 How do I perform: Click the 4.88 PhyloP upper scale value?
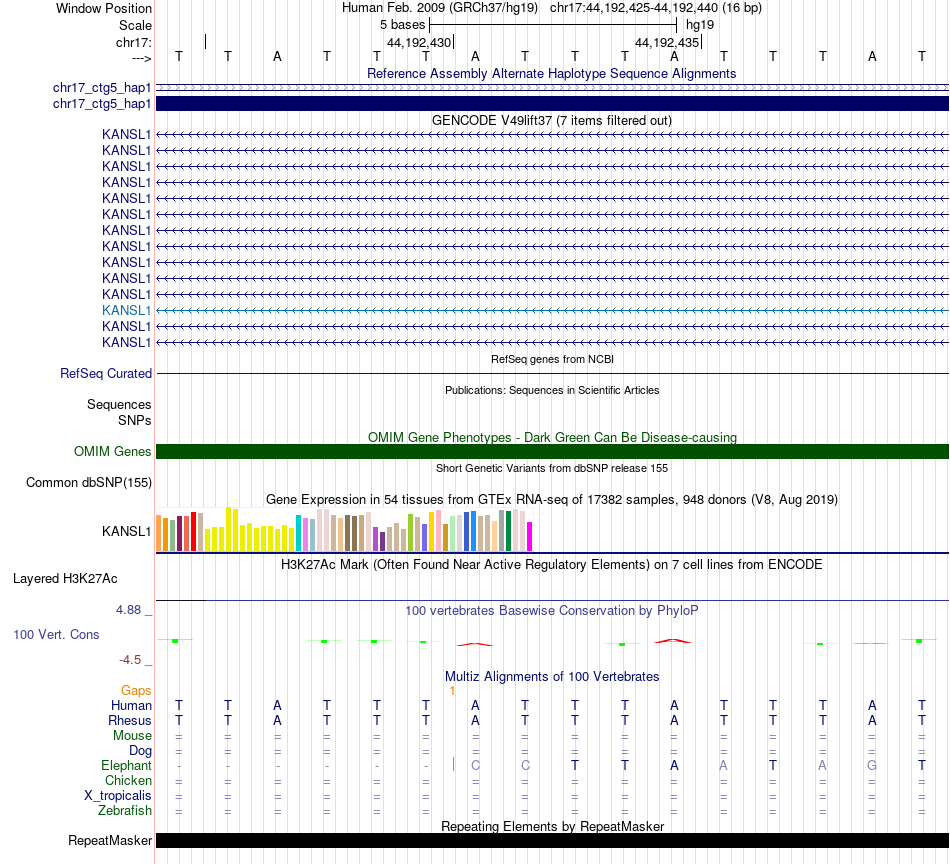pos(128,610)
